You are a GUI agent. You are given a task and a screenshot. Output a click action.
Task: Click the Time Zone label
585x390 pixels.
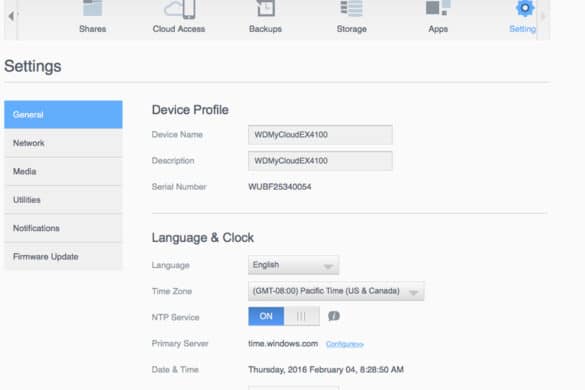(x=172, y=291)
